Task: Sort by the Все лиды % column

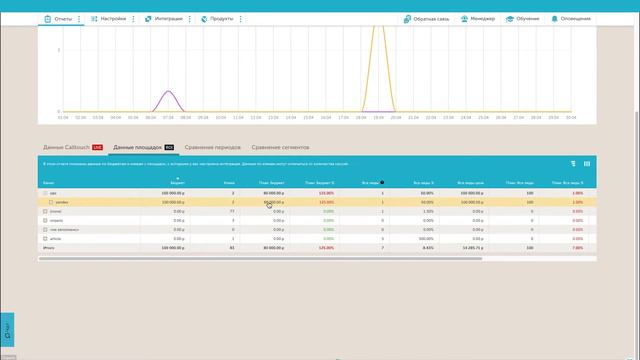Action: pyautogui.click(x=423, y=183)
